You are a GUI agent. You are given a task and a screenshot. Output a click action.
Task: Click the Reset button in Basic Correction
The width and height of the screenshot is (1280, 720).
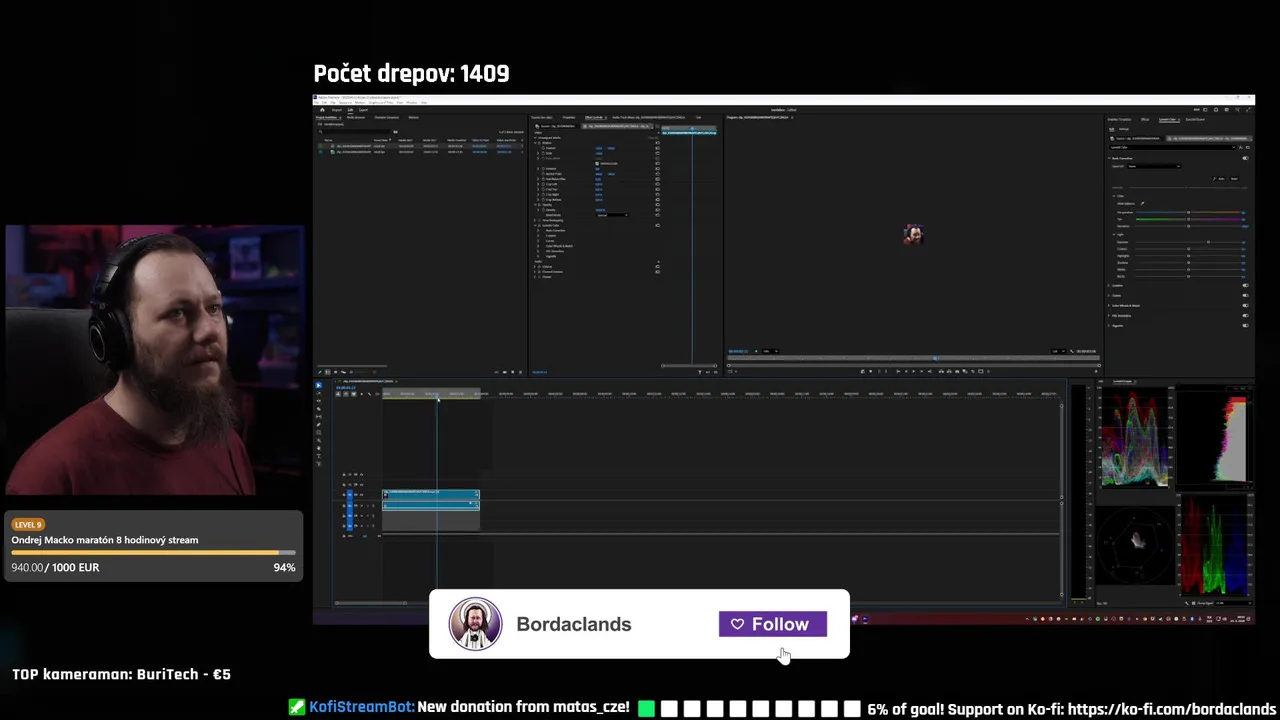point(1234,179)
